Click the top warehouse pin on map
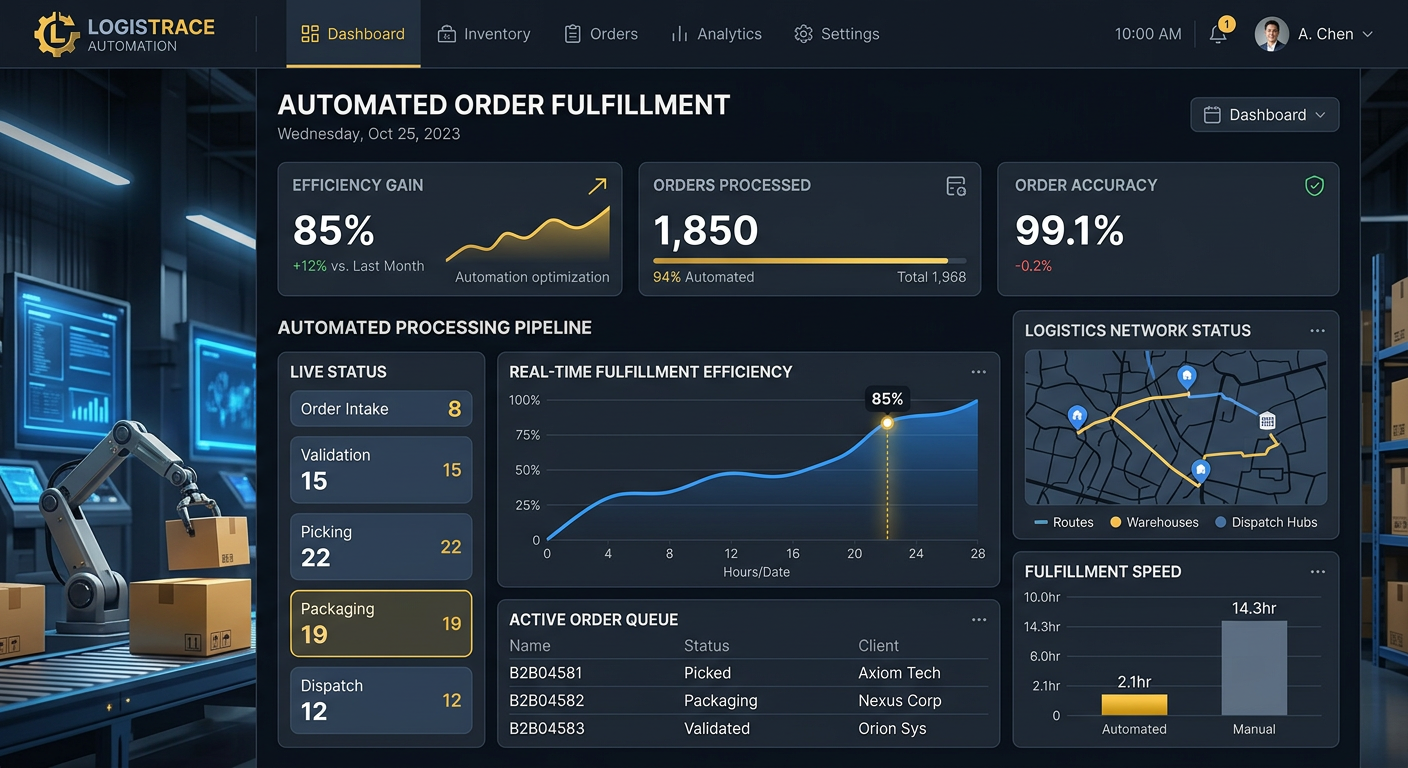This screenshot has width=1408, height=768. 1187,377
